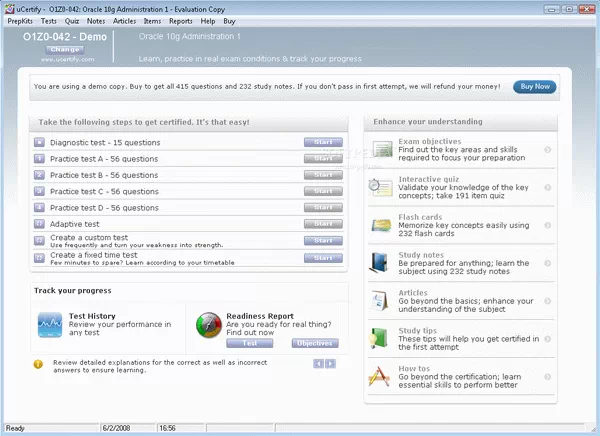
Task: Show the next tip with right arrow
Action: (331, 364)
